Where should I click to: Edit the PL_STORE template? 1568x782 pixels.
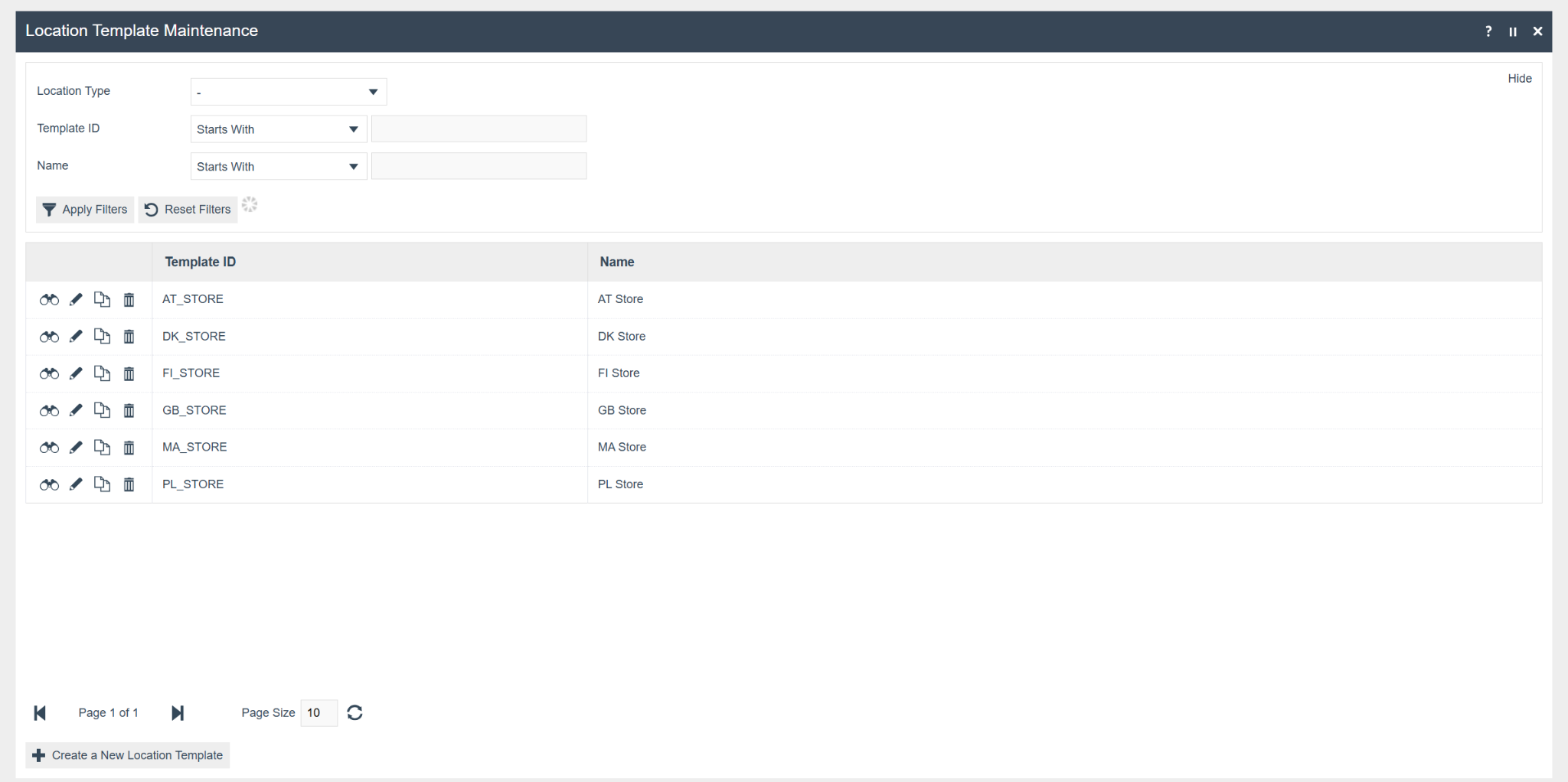pyautogui.click(x=76, y=484)
